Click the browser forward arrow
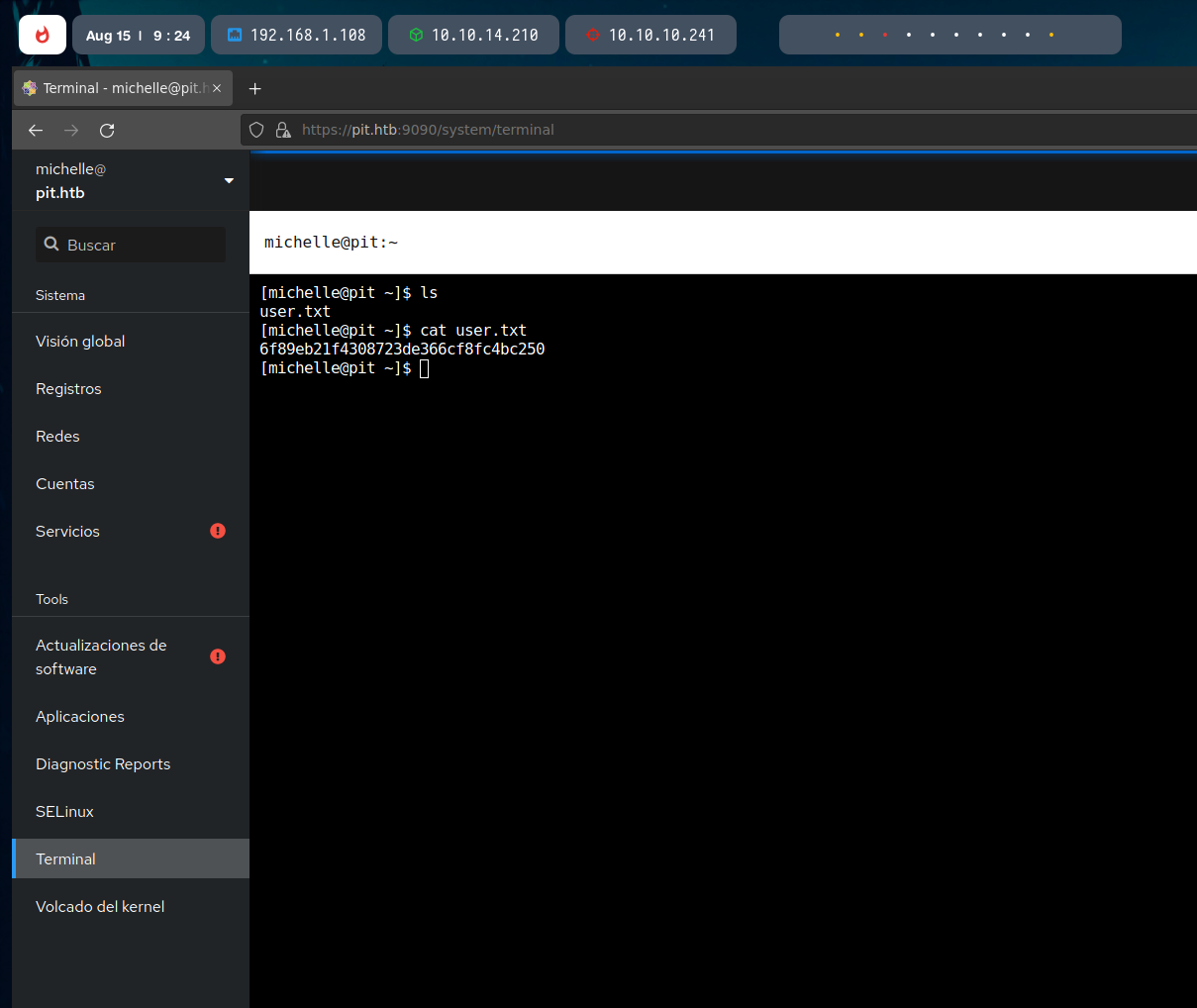The image size is (1197, 1008). [71, 130]
